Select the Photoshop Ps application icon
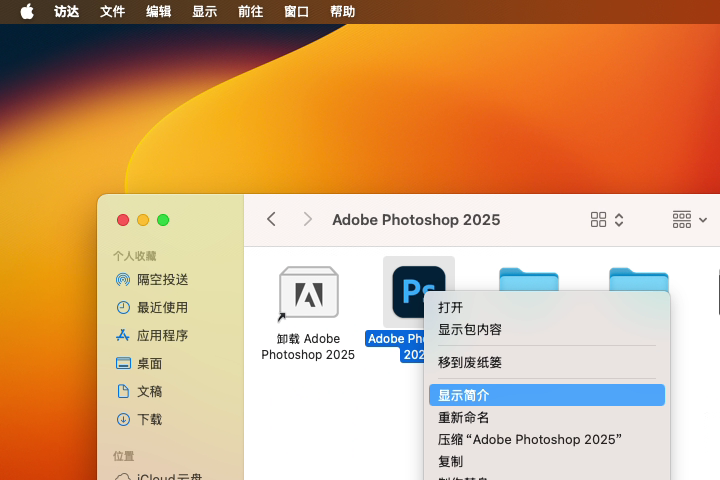The width and height of the screenshot is (720, 480). (419, 292)
